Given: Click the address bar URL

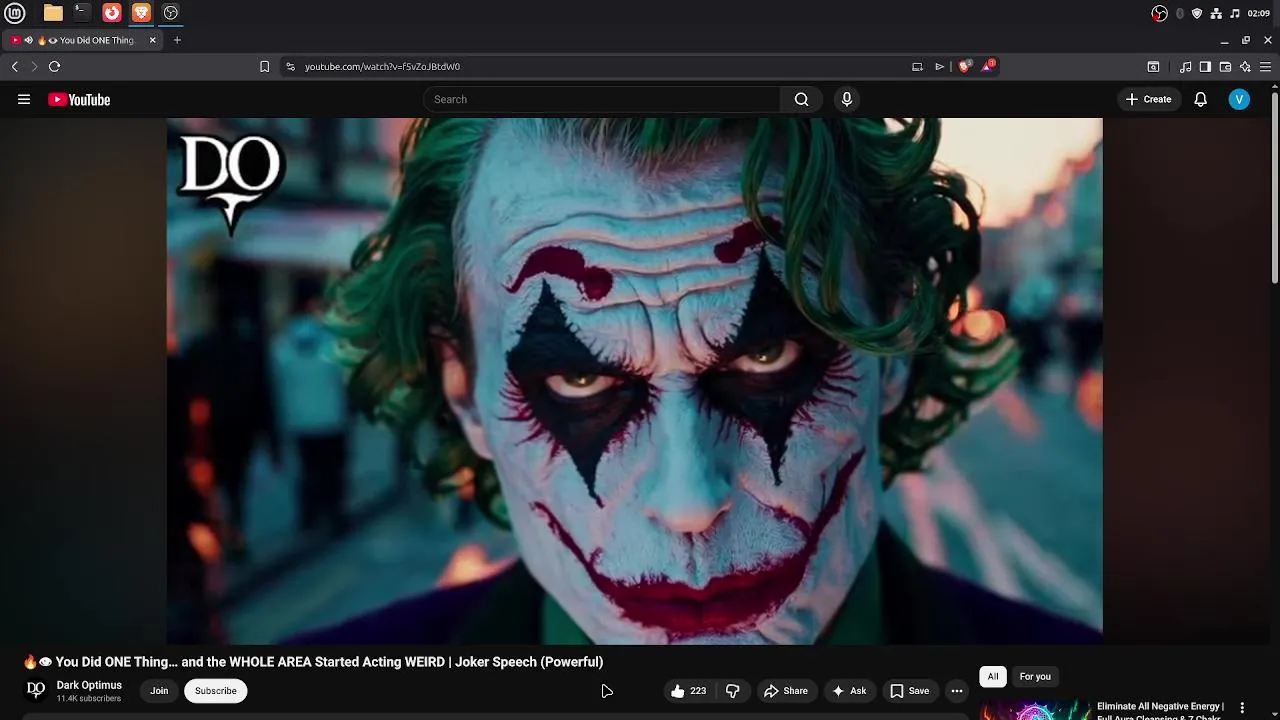Looking at the screenshot, I should [x=382, y=66].
